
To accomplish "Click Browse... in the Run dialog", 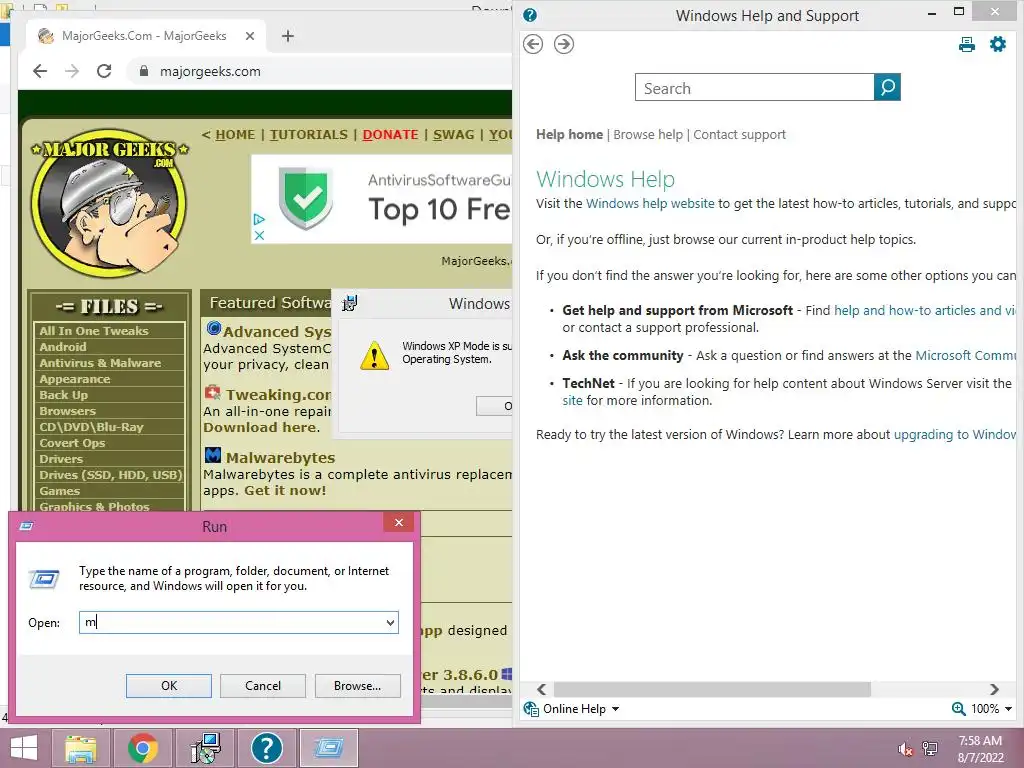I will click(x=357, y=686).
